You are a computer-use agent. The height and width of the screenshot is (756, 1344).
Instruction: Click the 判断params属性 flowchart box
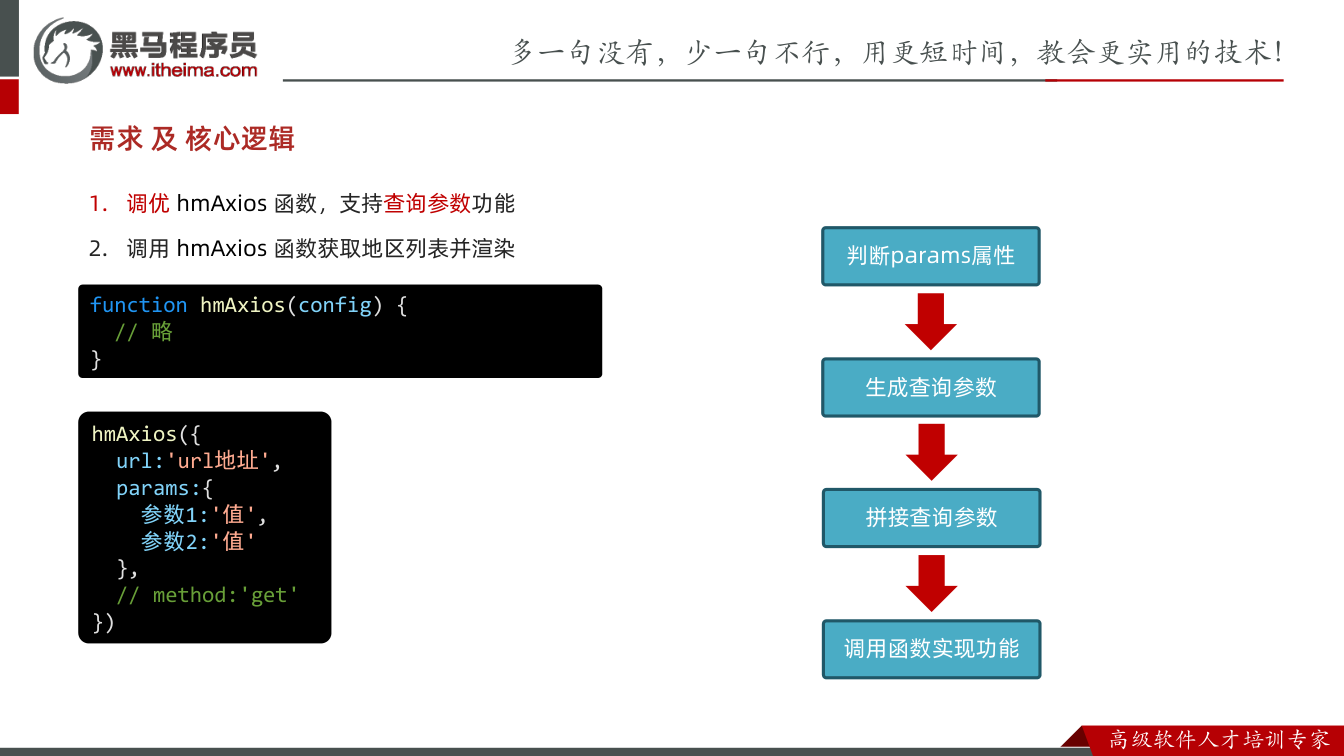(x=931, y=256)
